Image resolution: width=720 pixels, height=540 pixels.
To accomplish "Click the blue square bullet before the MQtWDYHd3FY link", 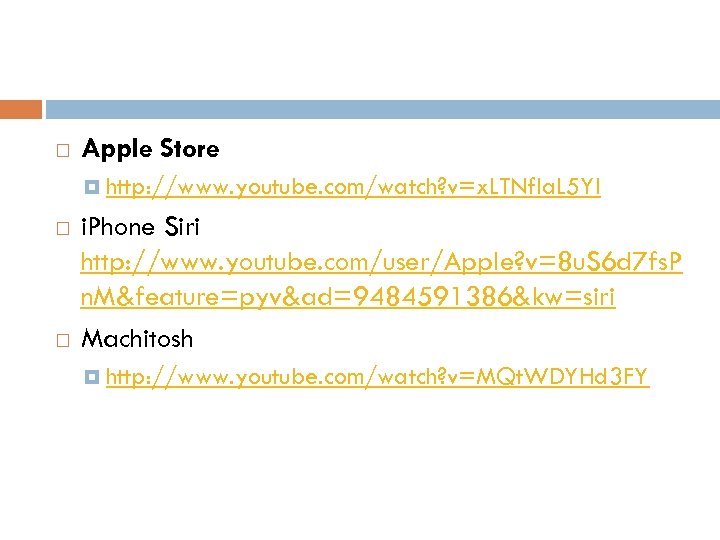I will (92, 377).
